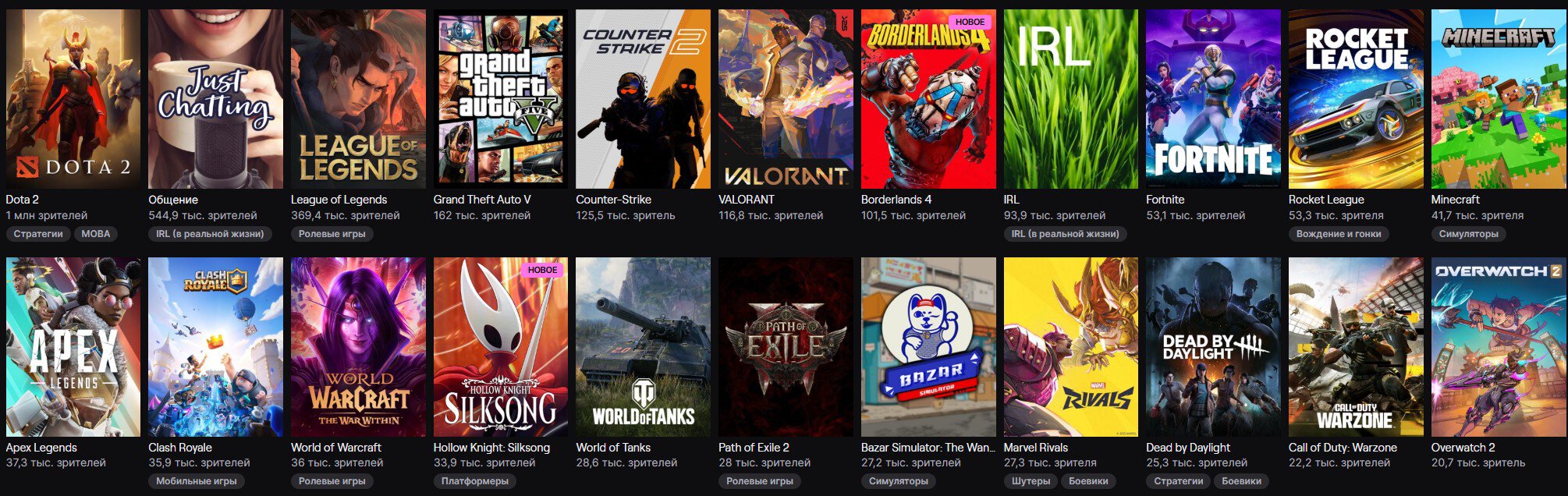
Task: Open the World of Warcraft cover image
Action: click(358, 347)
